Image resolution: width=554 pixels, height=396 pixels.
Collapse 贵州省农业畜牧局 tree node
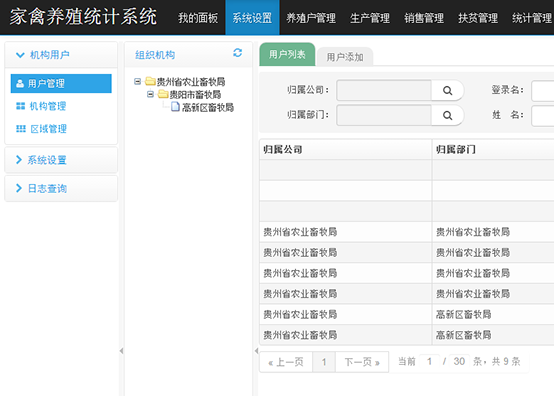[137, 82]
